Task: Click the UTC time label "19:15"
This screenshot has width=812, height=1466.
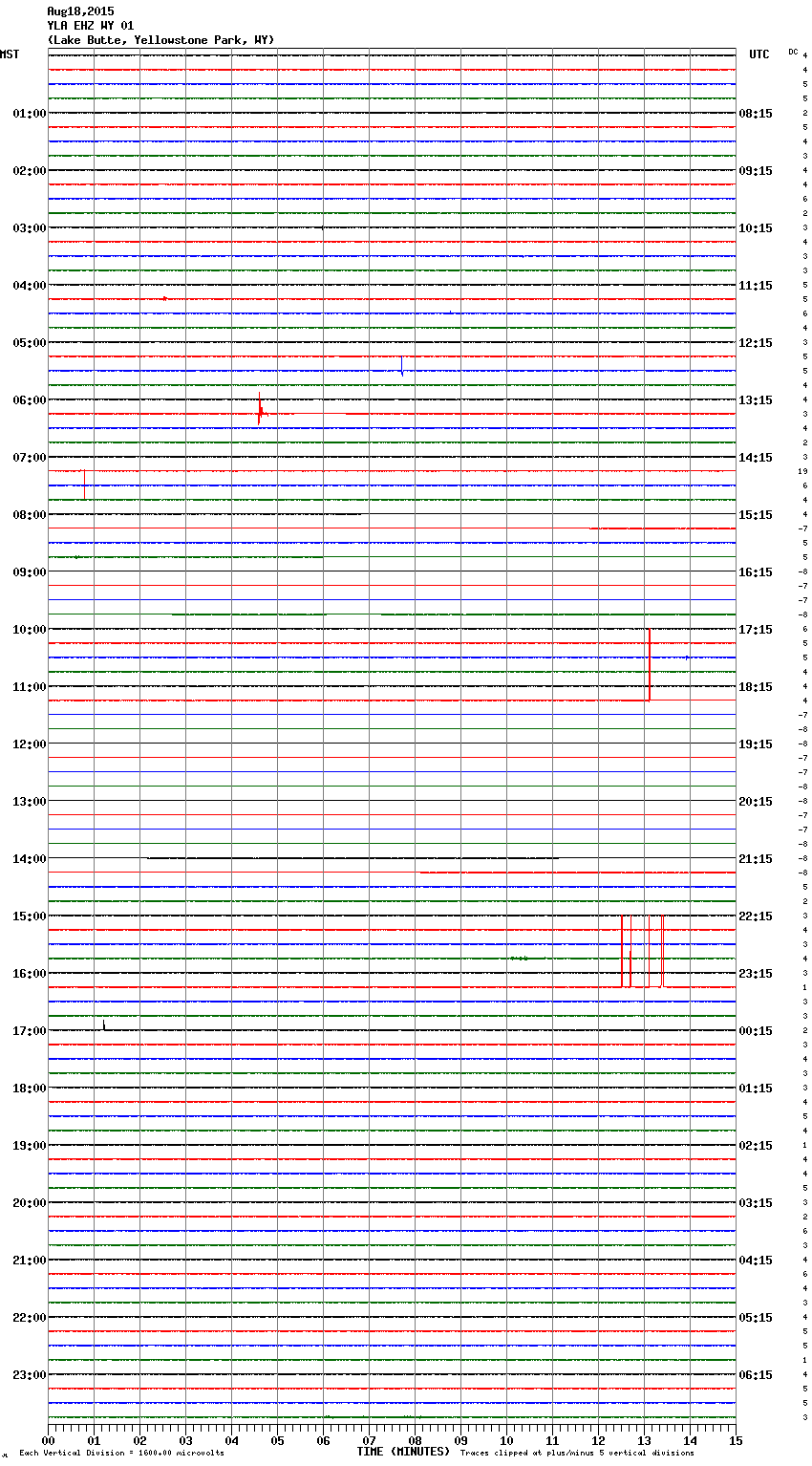Action: (756, 744)
